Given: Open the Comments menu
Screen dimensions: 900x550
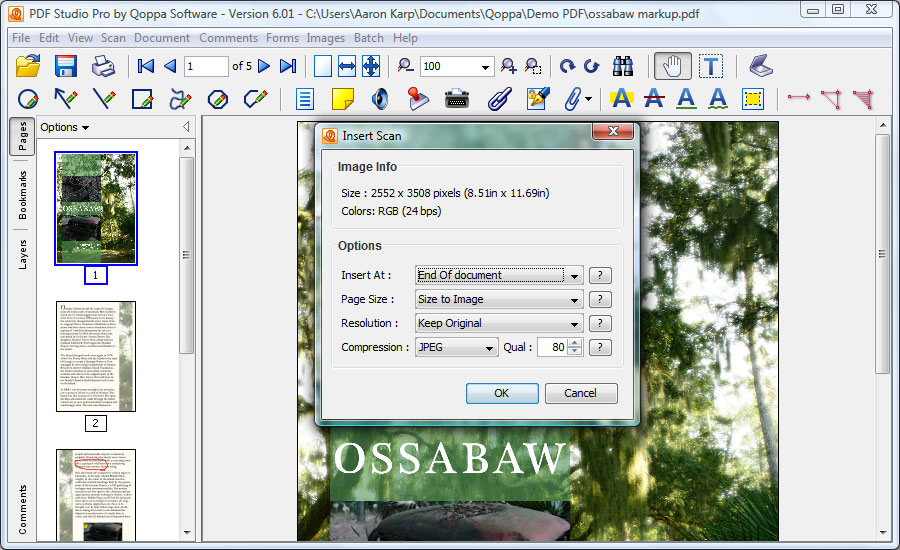Looking at the screenshot, I should click(x=228, y=38).
